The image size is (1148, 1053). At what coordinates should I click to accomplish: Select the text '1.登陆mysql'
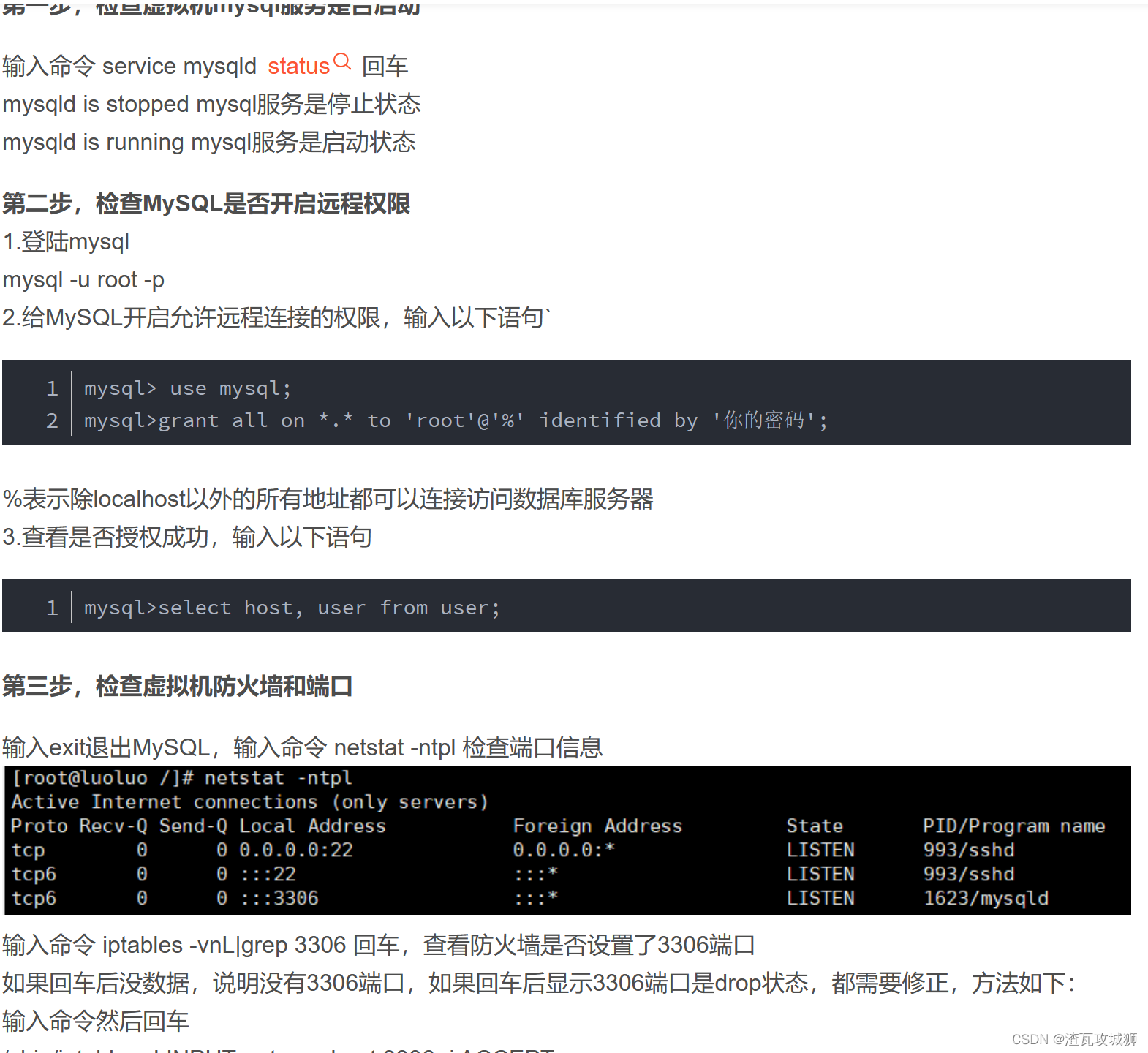pyautogui.click(x=66, y=241)
